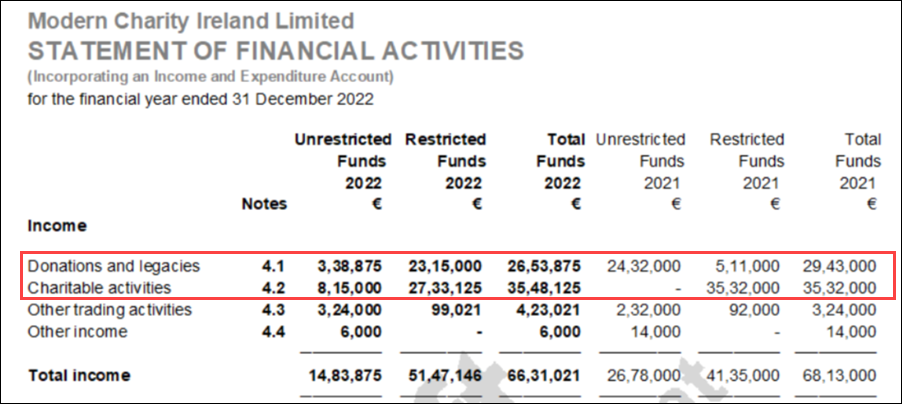Click total income value 68,13,000
Screen dimensions: 902x404
coord(840,376)
